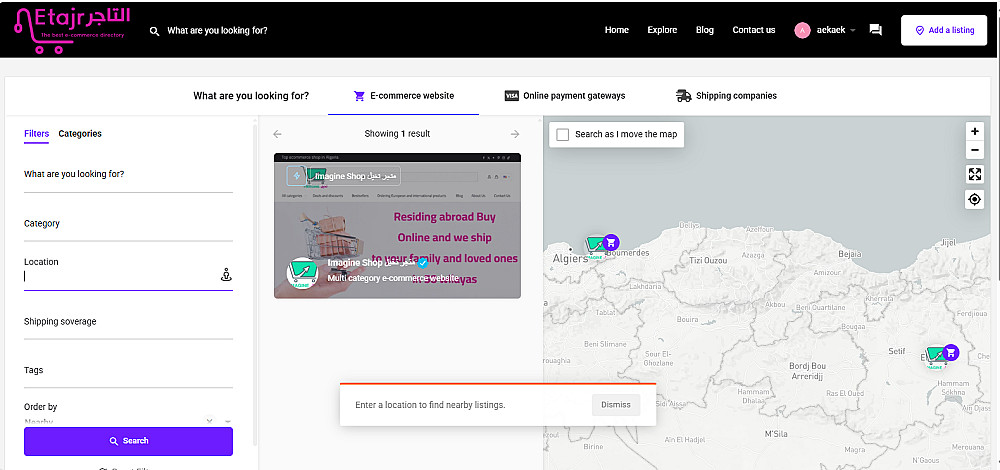This screenshot has width=1000, height=470.
Task: Open the Explore menu item
Action: 662,30
